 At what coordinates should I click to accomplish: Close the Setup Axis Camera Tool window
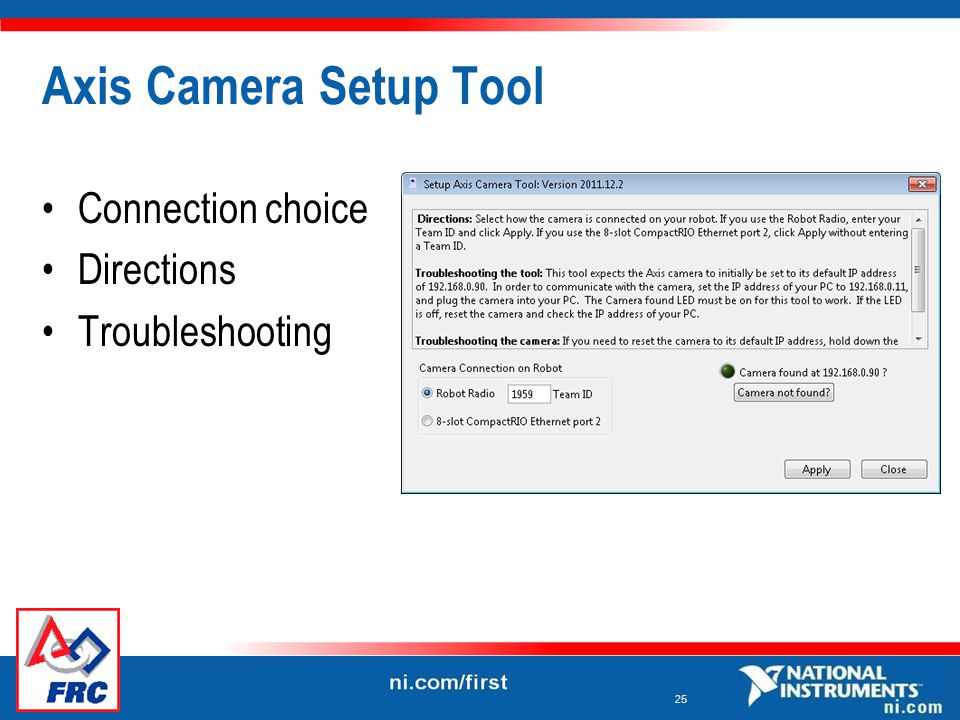tap(922, 184)
